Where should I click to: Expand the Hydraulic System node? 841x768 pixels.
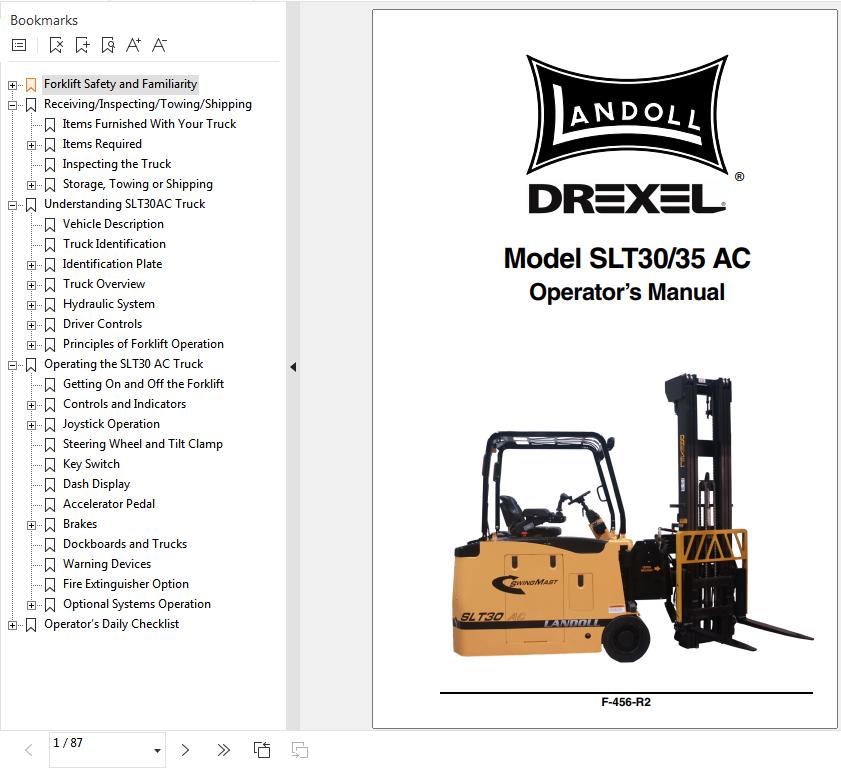(31, 305)
